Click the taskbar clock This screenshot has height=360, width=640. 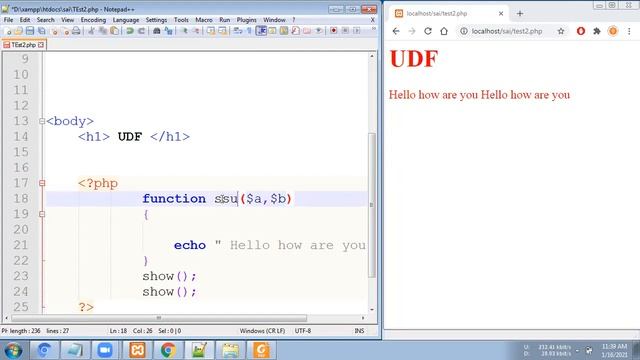coord(614,350)
